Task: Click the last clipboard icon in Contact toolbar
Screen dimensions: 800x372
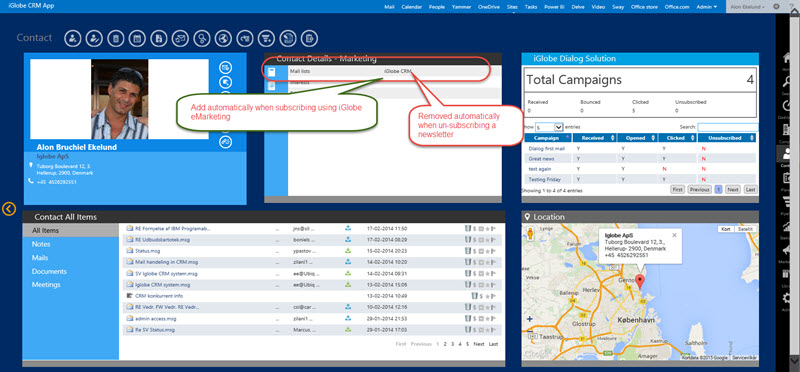Action: pyautogui.click(x=309, y=38)
